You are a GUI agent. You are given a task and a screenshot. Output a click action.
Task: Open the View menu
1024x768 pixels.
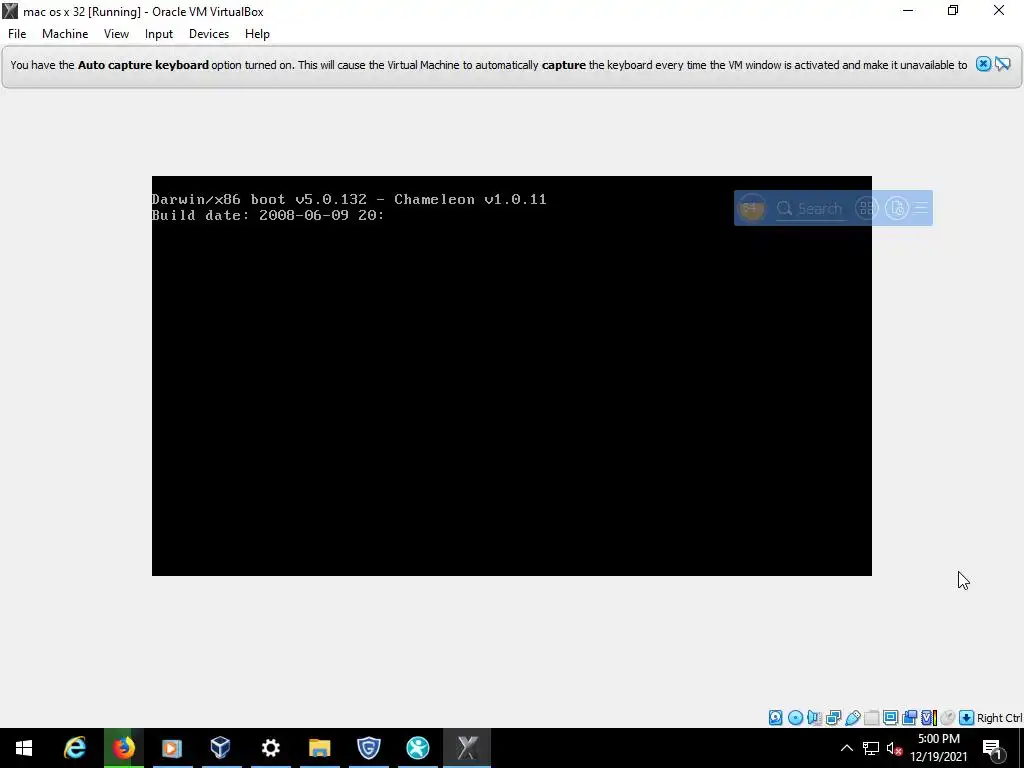116,34
